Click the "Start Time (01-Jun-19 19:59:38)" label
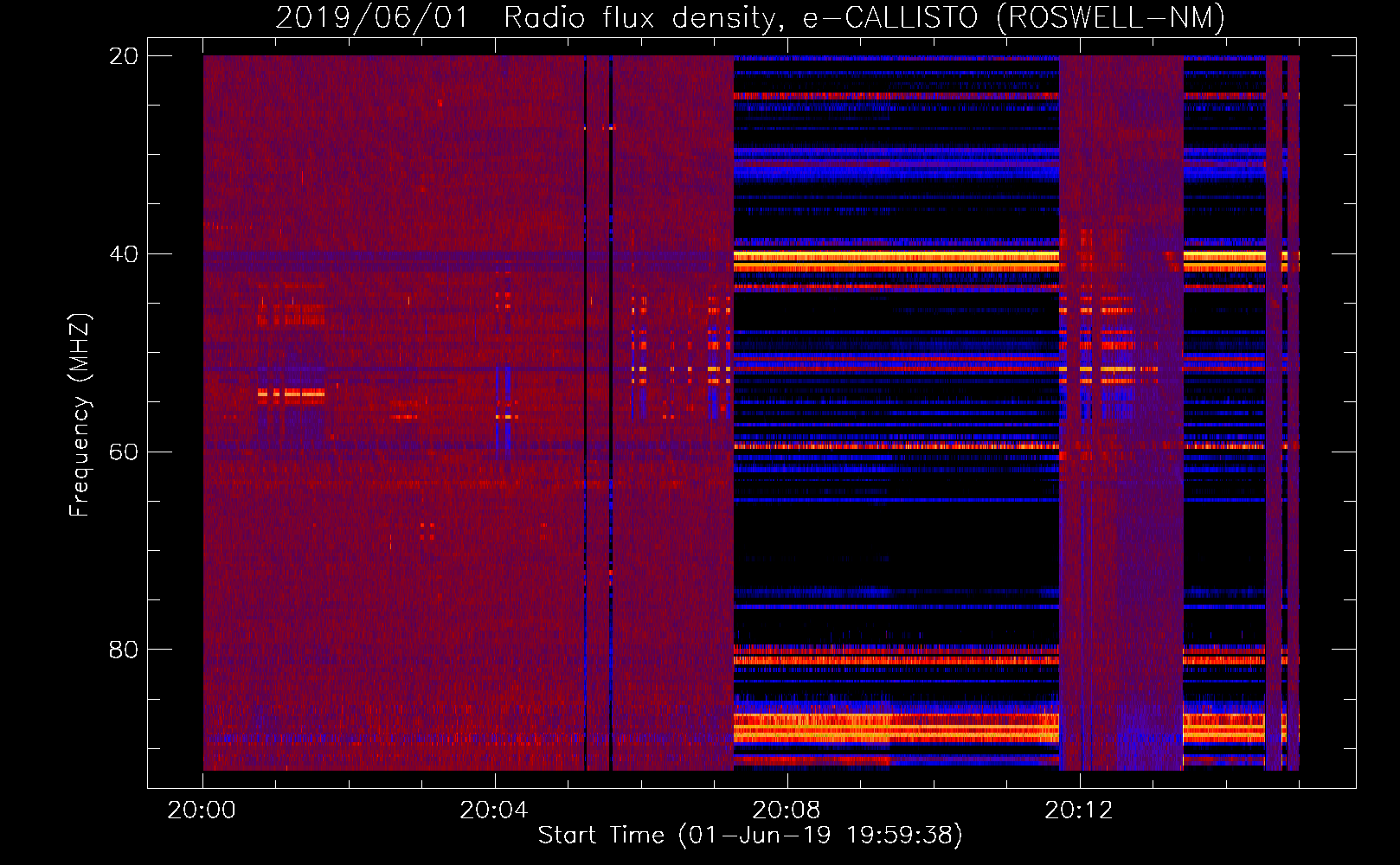Image resolution: width=1400 pixels, height=865 pixels. click(x=750, y=836)
